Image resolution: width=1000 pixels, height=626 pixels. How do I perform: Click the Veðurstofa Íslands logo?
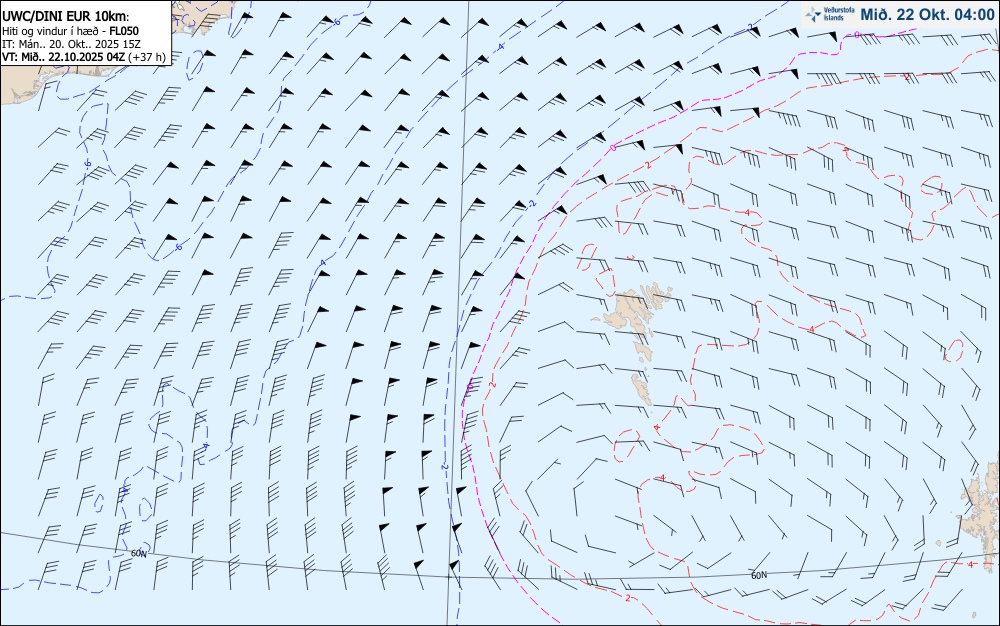coord(828,14)
